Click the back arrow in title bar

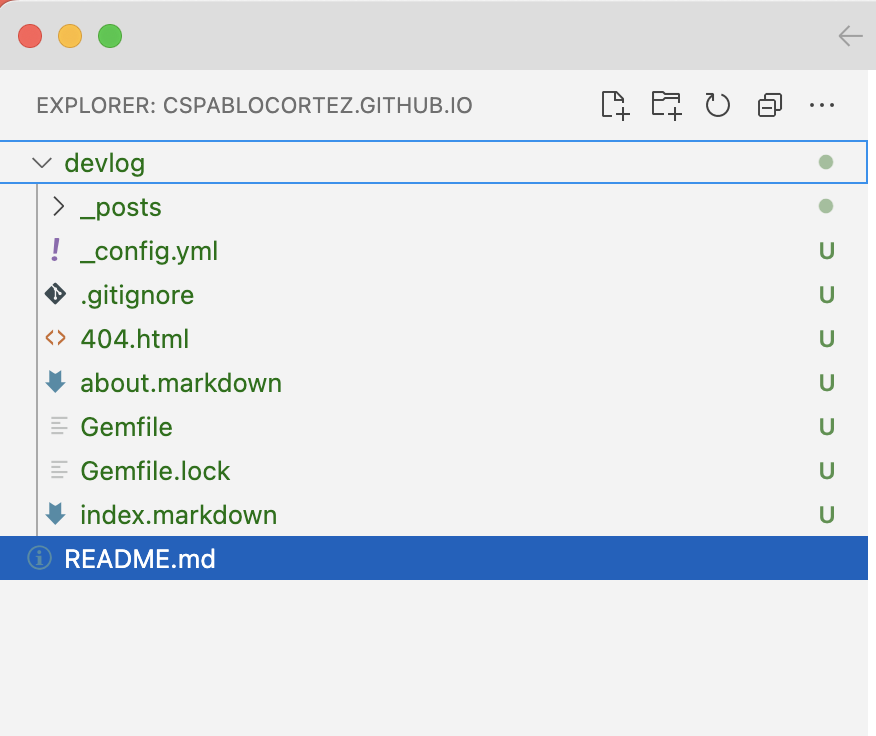tap(850, 36)
